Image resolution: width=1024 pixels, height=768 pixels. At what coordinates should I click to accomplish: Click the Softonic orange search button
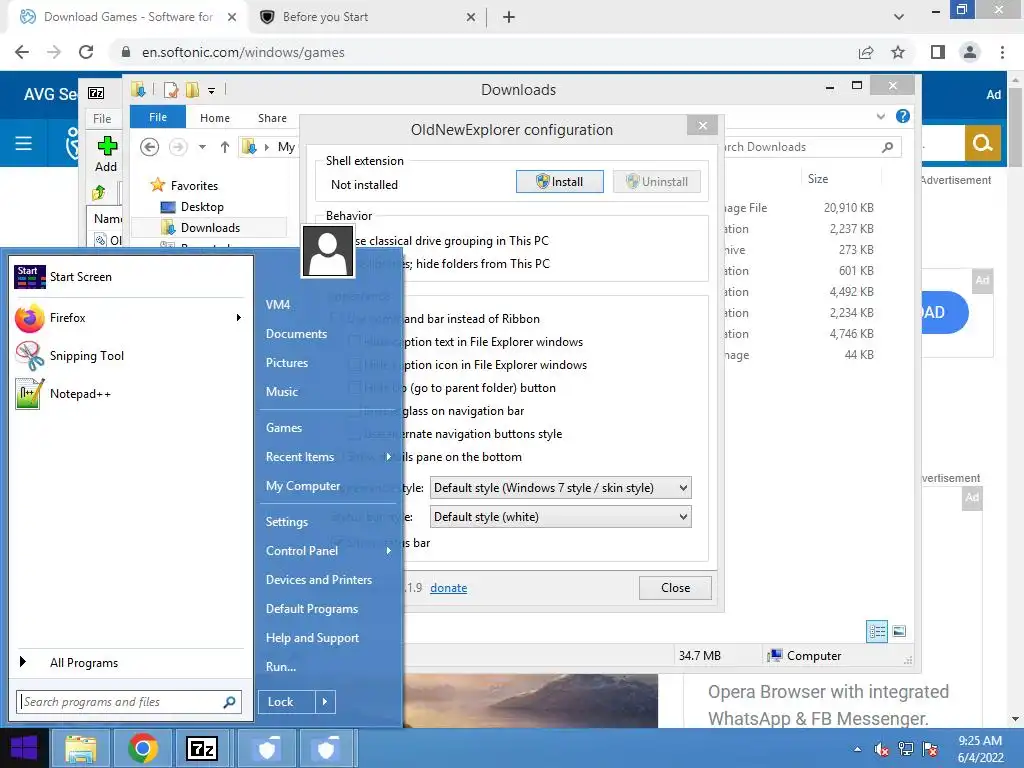pos(982,143)
